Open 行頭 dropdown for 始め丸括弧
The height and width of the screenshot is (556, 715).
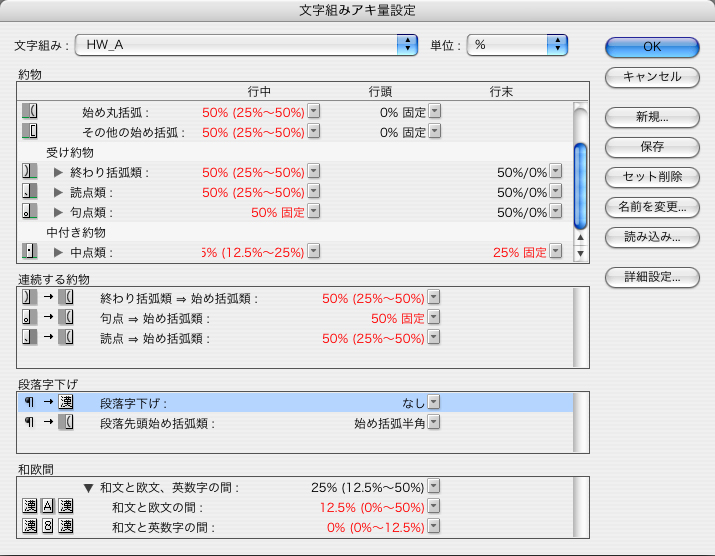pos(435,111)
